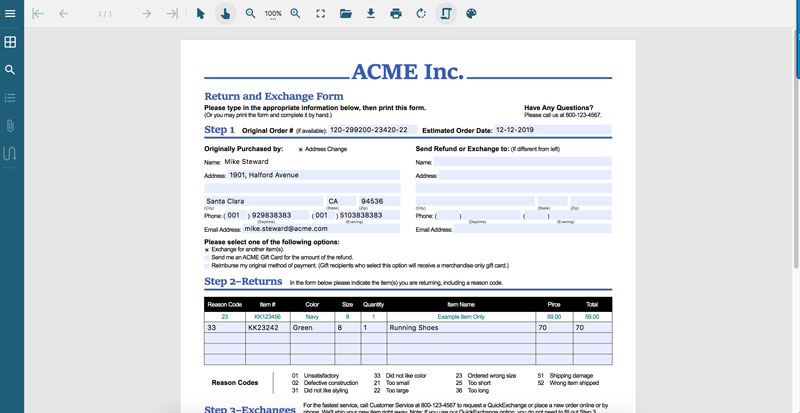Print the document

pyautogui.click(x=396, y=14)
